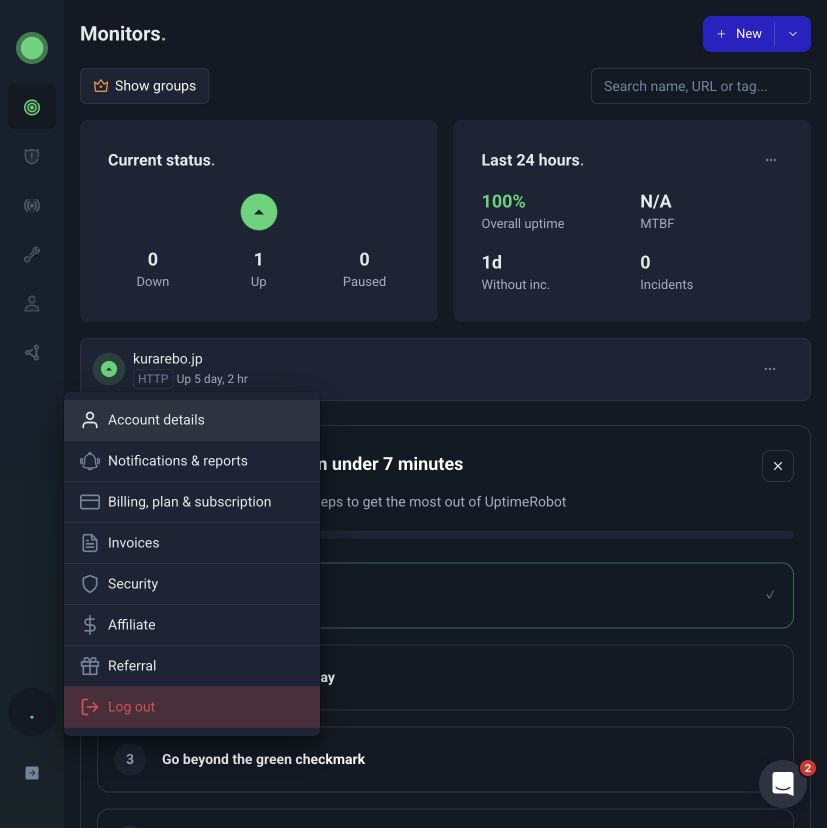The width and height of the screenshot is (827, 828).
Task: Click the N/A MTBF value
Action: pyautogui.click(x=655, y=201)
